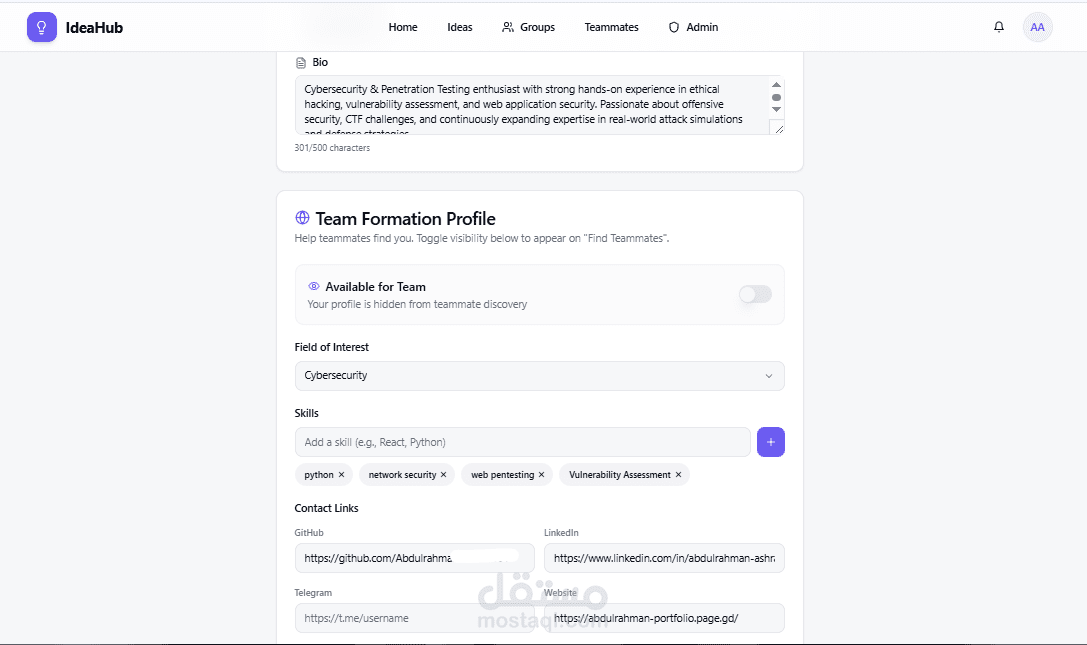Open the Admin shield nav link
Viewport: 1087px width, 645px height.
(693, 27)
